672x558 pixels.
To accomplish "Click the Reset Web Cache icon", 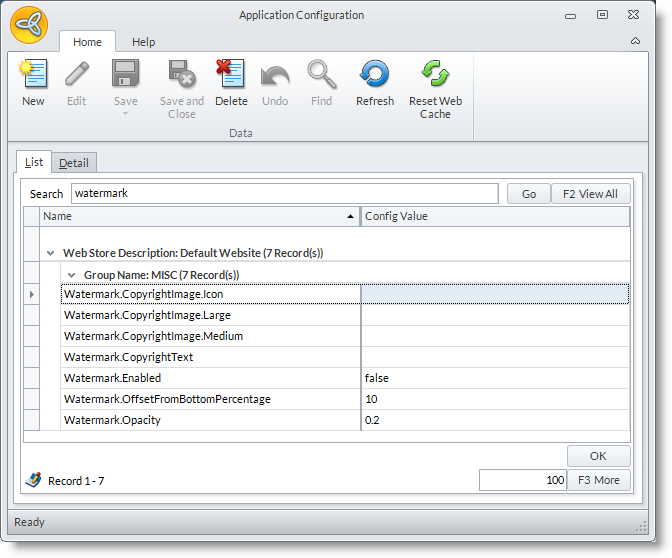I will [435, 75].
